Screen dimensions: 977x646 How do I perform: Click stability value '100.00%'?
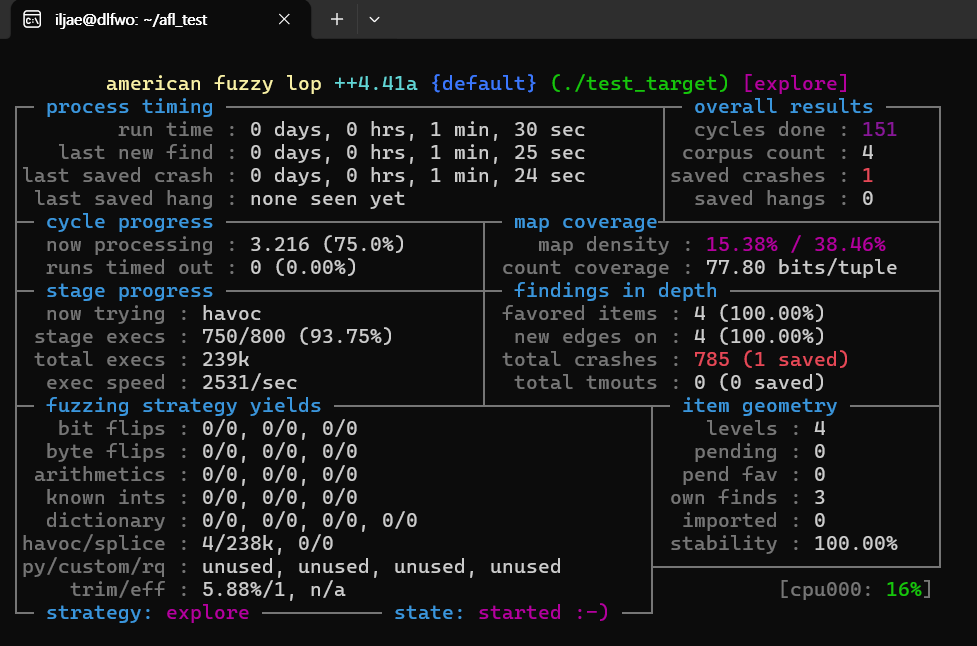(855, 543)
